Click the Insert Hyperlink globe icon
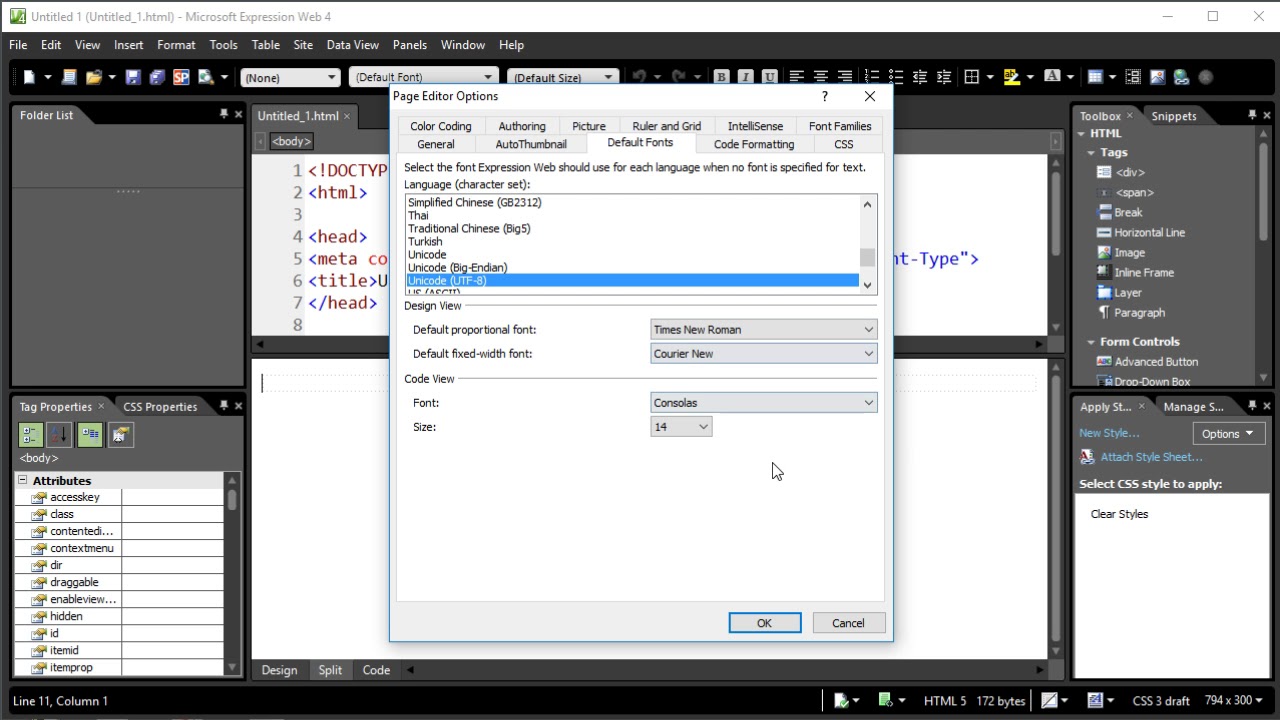The image size is (1280, 720). [1181, 77]
